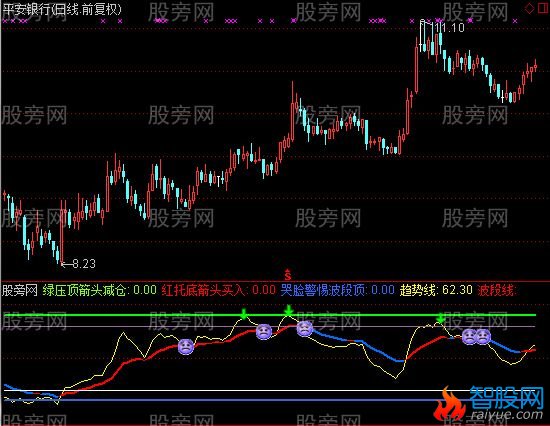Click the red S marker above indicator panel
550x426 pixels.
[288, 274]
